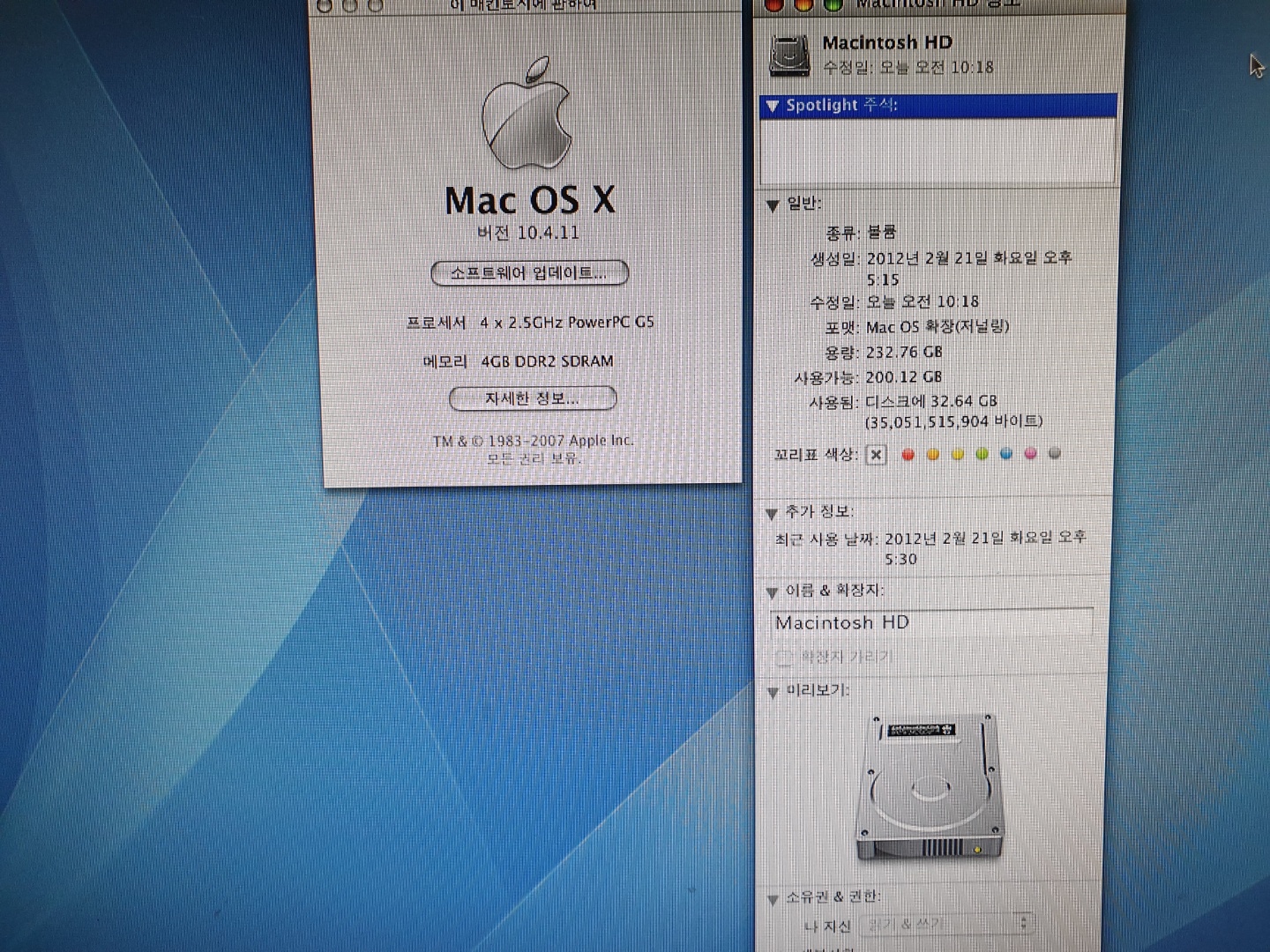
Task: Click the Macintosh HD name text field
Action: tap(930, 622)
